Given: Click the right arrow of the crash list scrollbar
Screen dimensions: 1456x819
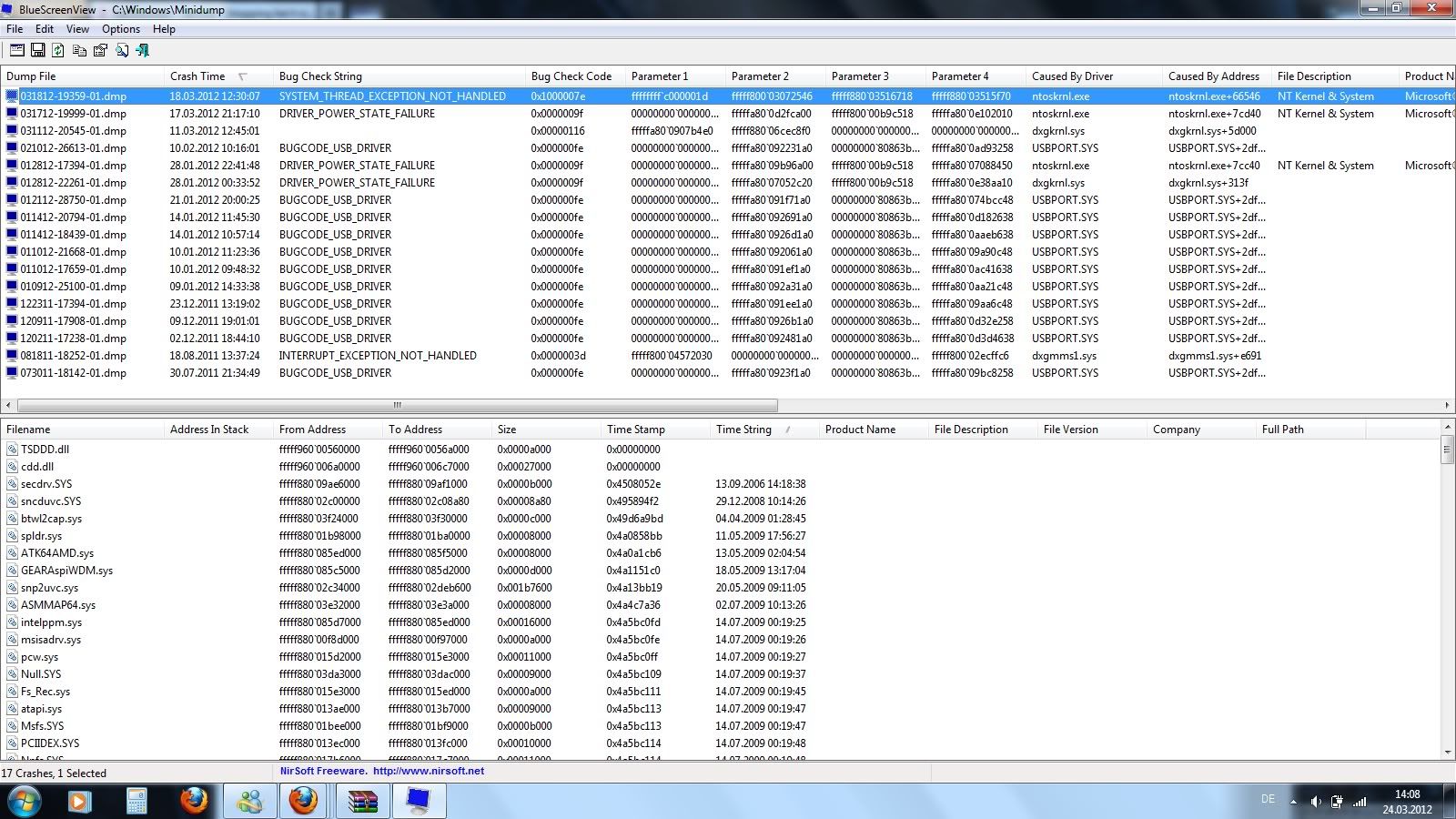Looking at the screenshot, I should tap(1447, 405).
